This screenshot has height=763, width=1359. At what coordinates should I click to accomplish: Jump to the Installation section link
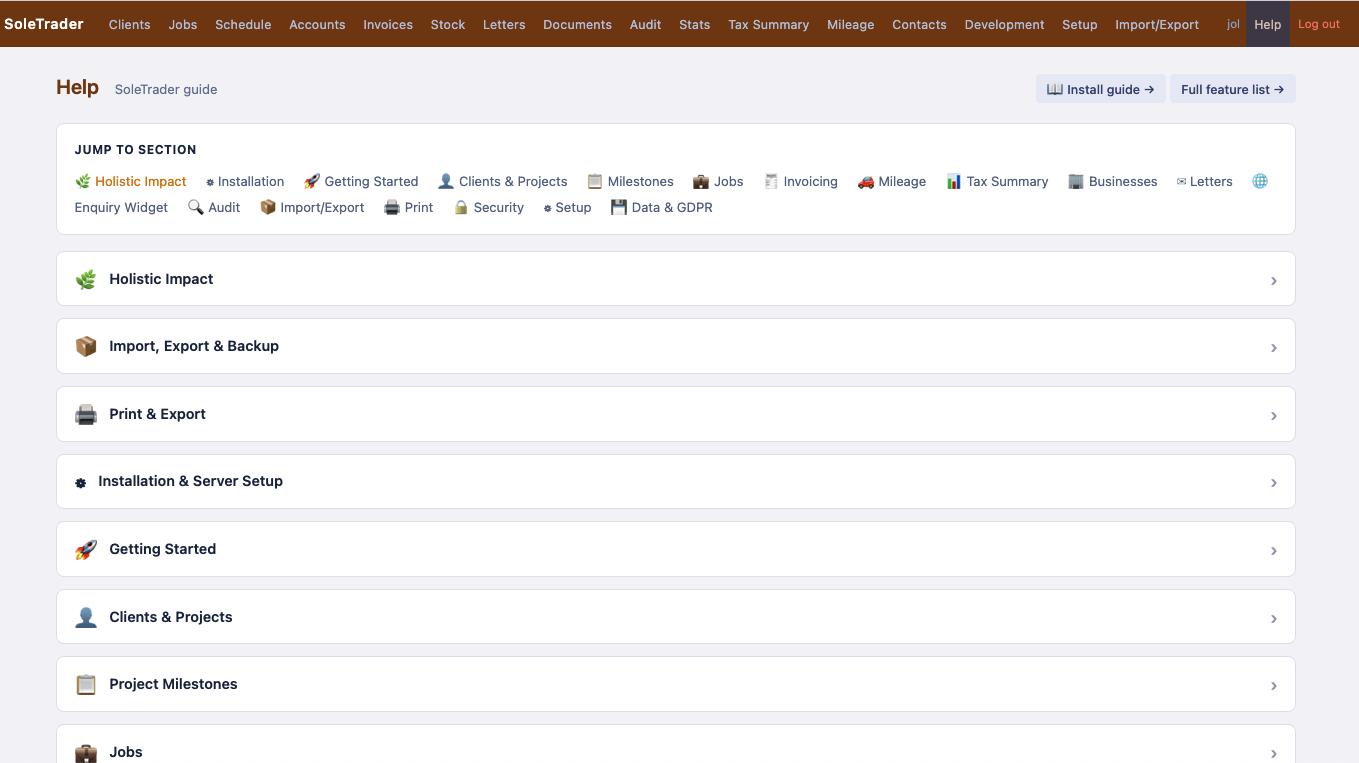click(x=245, y=181)
